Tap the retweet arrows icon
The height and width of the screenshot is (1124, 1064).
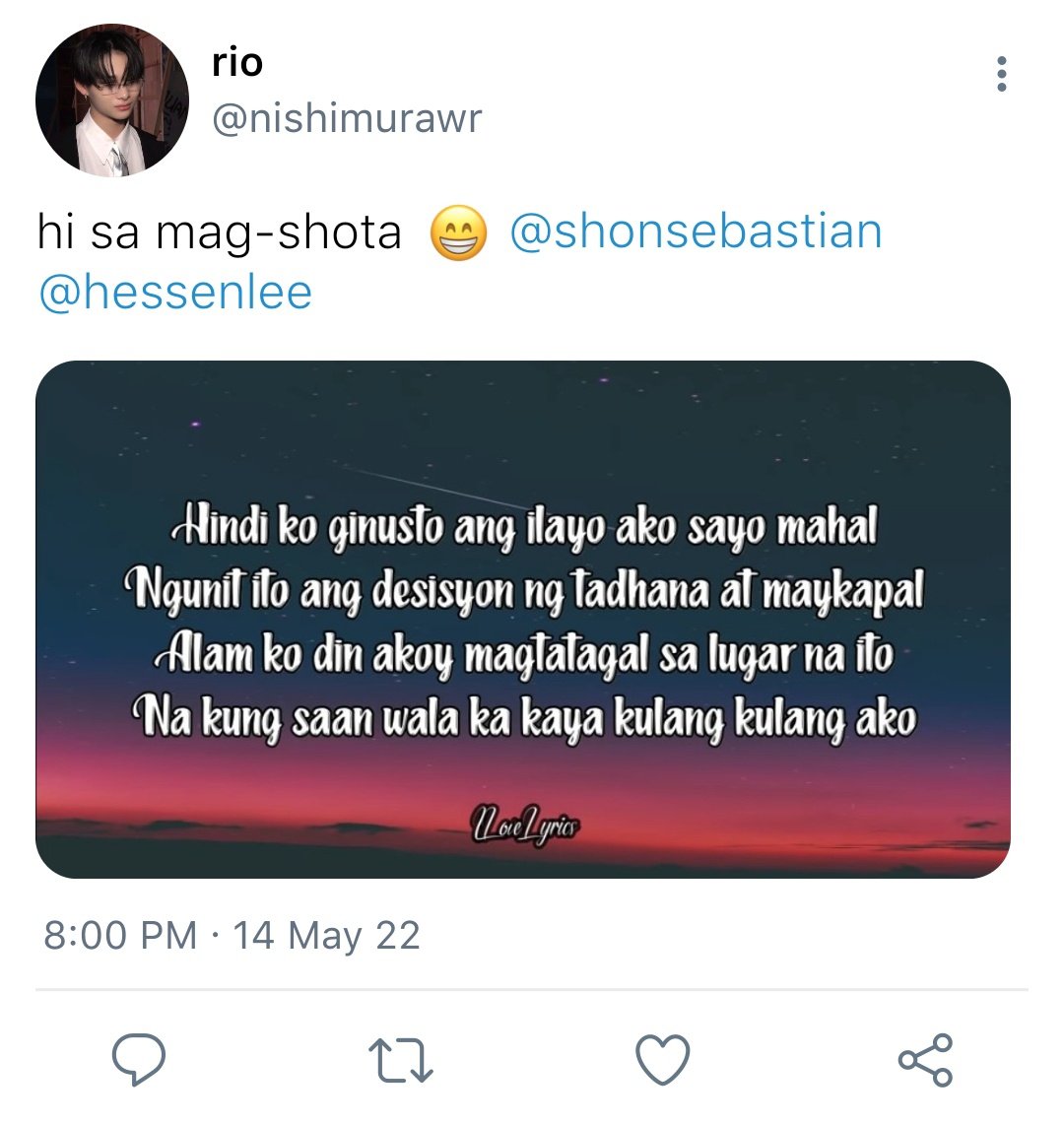401,1061
